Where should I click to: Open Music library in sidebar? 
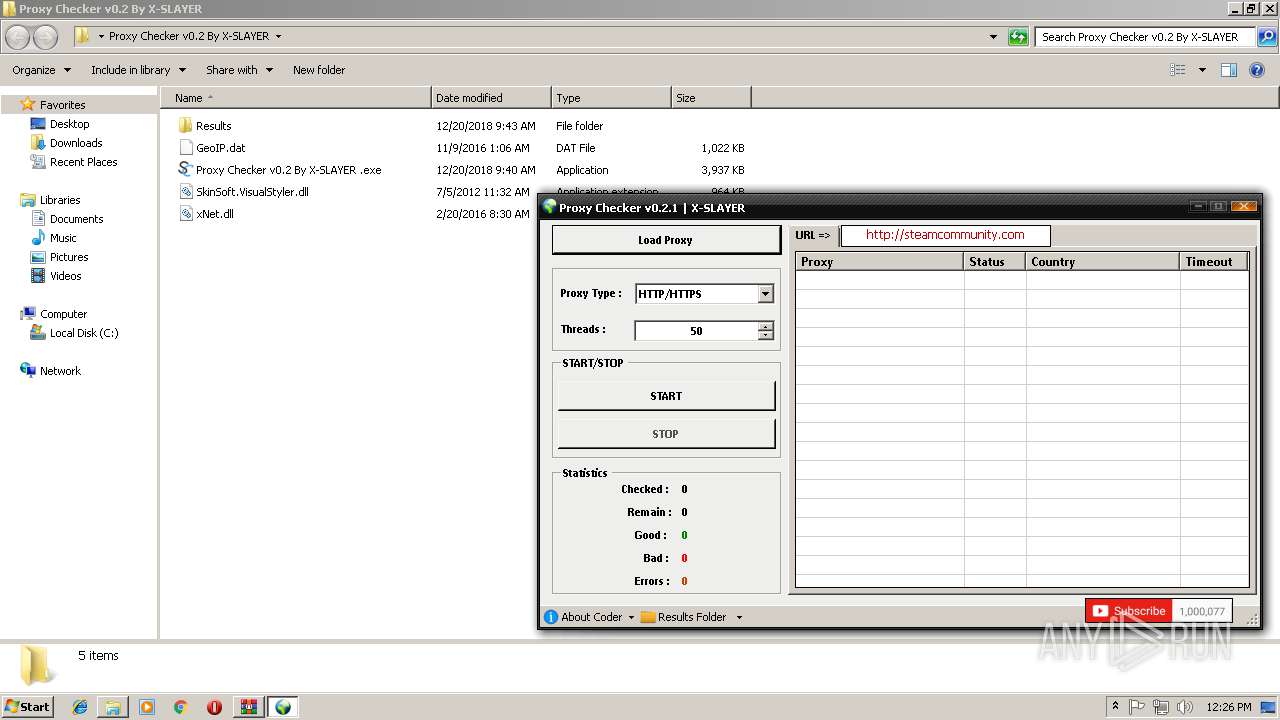click(63, 238)
